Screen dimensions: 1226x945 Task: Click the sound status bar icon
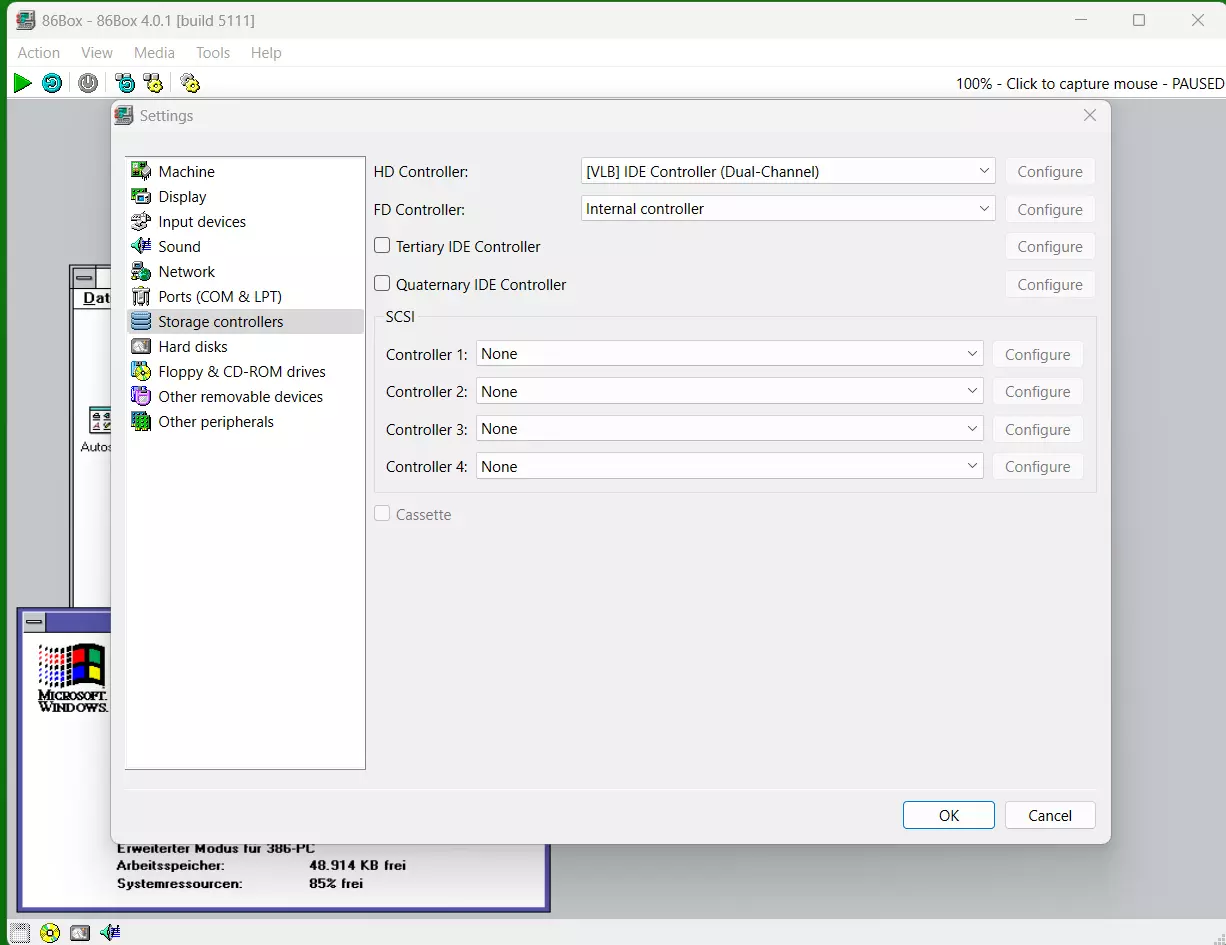110,933
